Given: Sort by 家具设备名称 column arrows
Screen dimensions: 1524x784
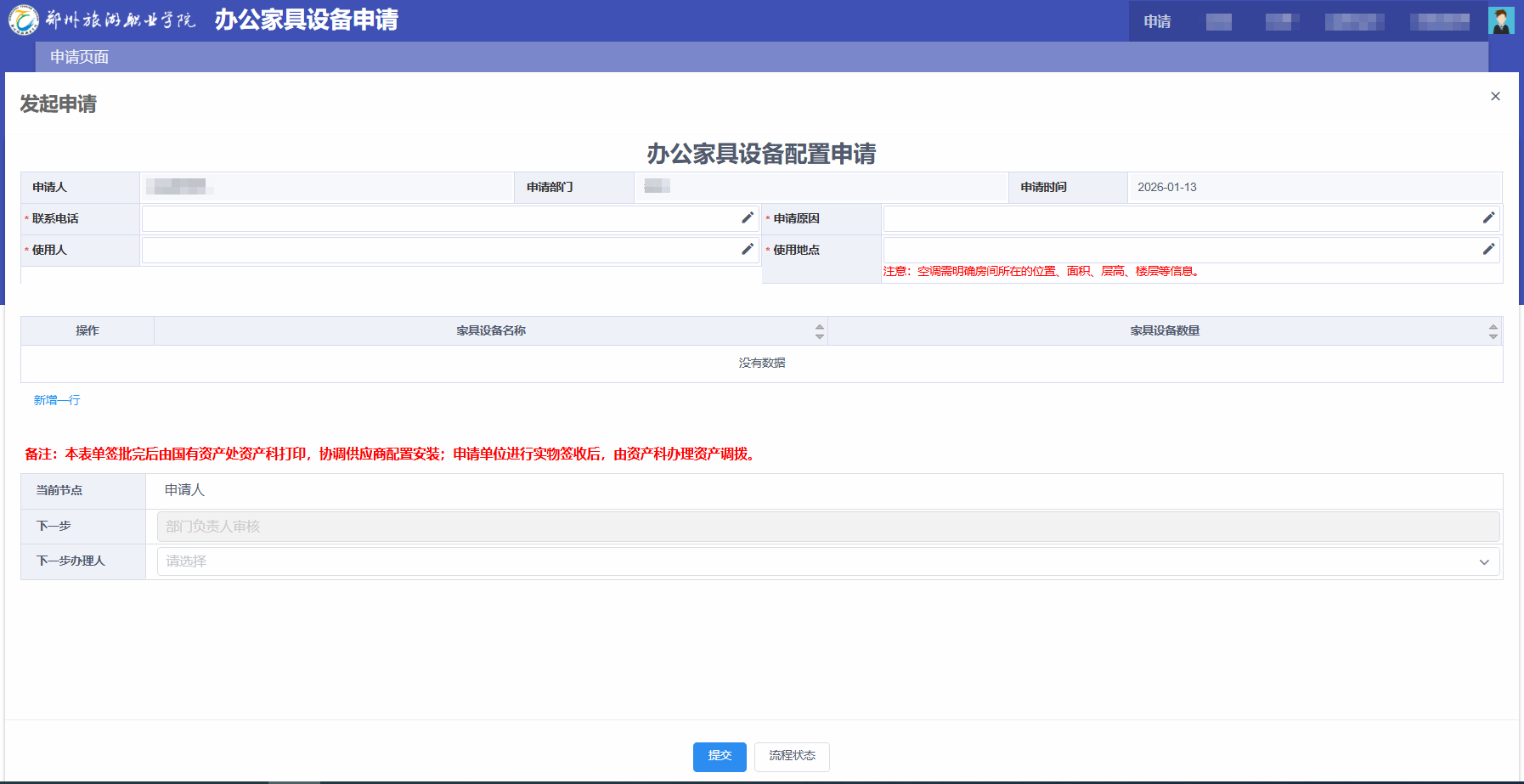Looking at the screenshot, I should tap(819, 331).
